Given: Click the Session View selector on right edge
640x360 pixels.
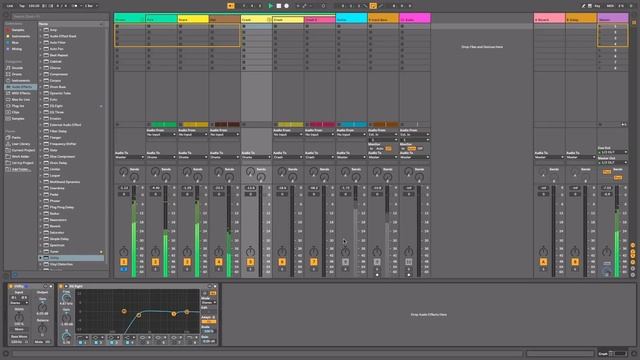Looking at the screenshot, I should [x=634, y=23].
